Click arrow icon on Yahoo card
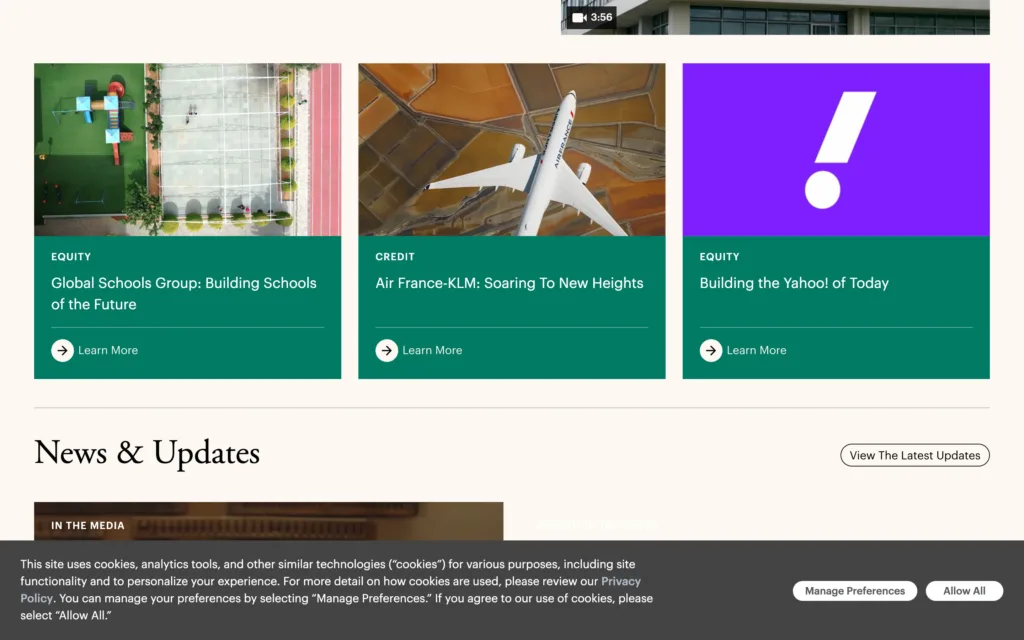1024x640 pixels. point(711,351)
